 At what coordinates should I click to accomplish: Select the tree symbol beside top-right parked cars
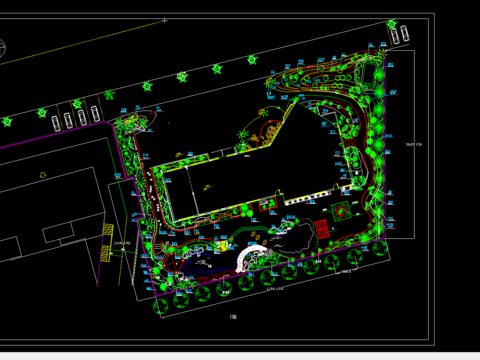(x=391, y=24)
